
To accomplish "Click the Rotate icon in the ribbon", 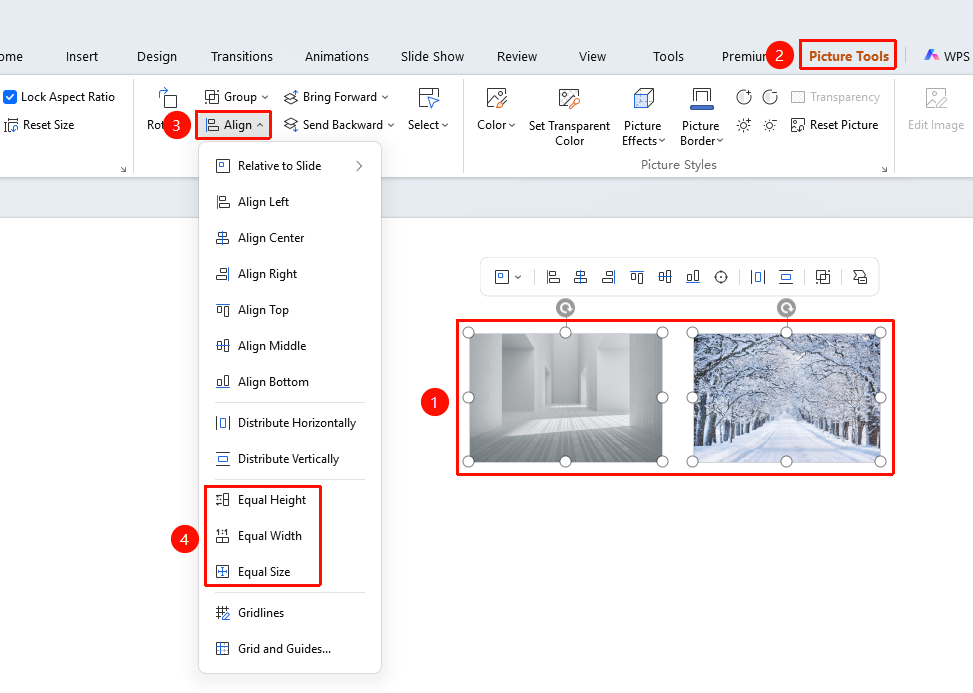I will (x=168, y=97).
